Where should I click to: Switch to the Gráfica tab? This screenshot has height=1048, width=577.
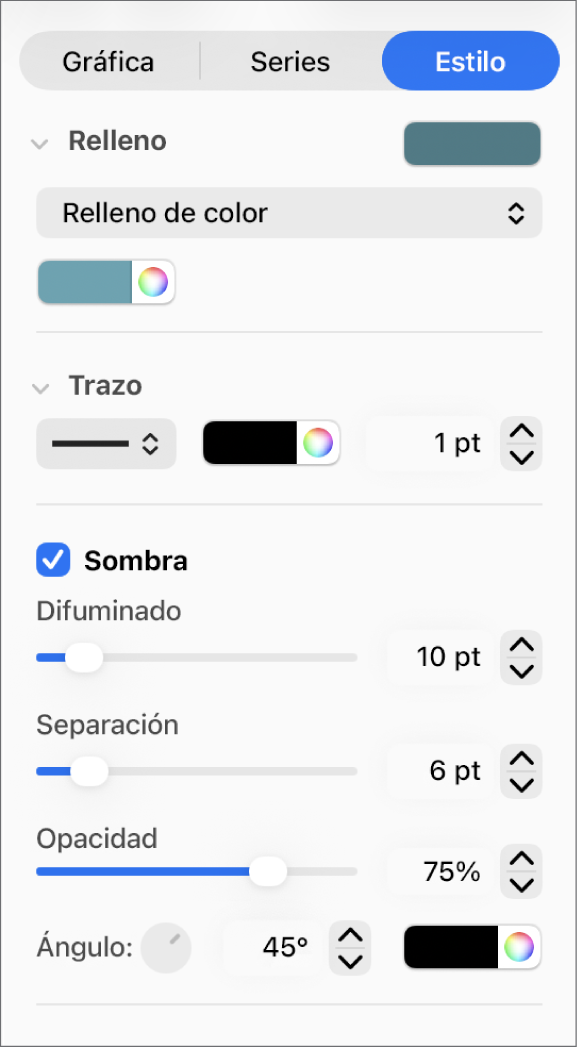pyautogui.click(x=108, y=61)
